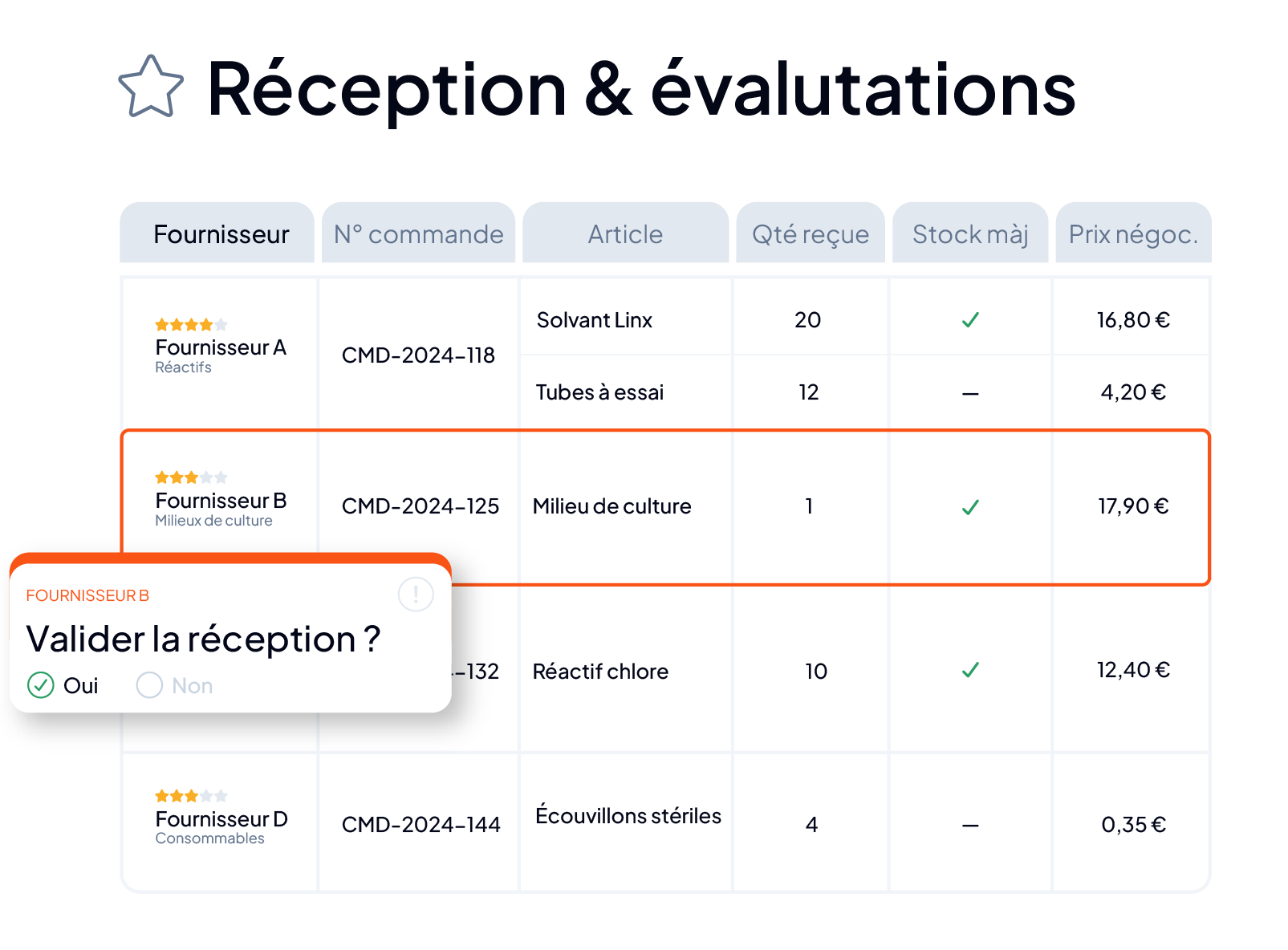Click Fournisseur B's three-star rating

click(191, 477)
